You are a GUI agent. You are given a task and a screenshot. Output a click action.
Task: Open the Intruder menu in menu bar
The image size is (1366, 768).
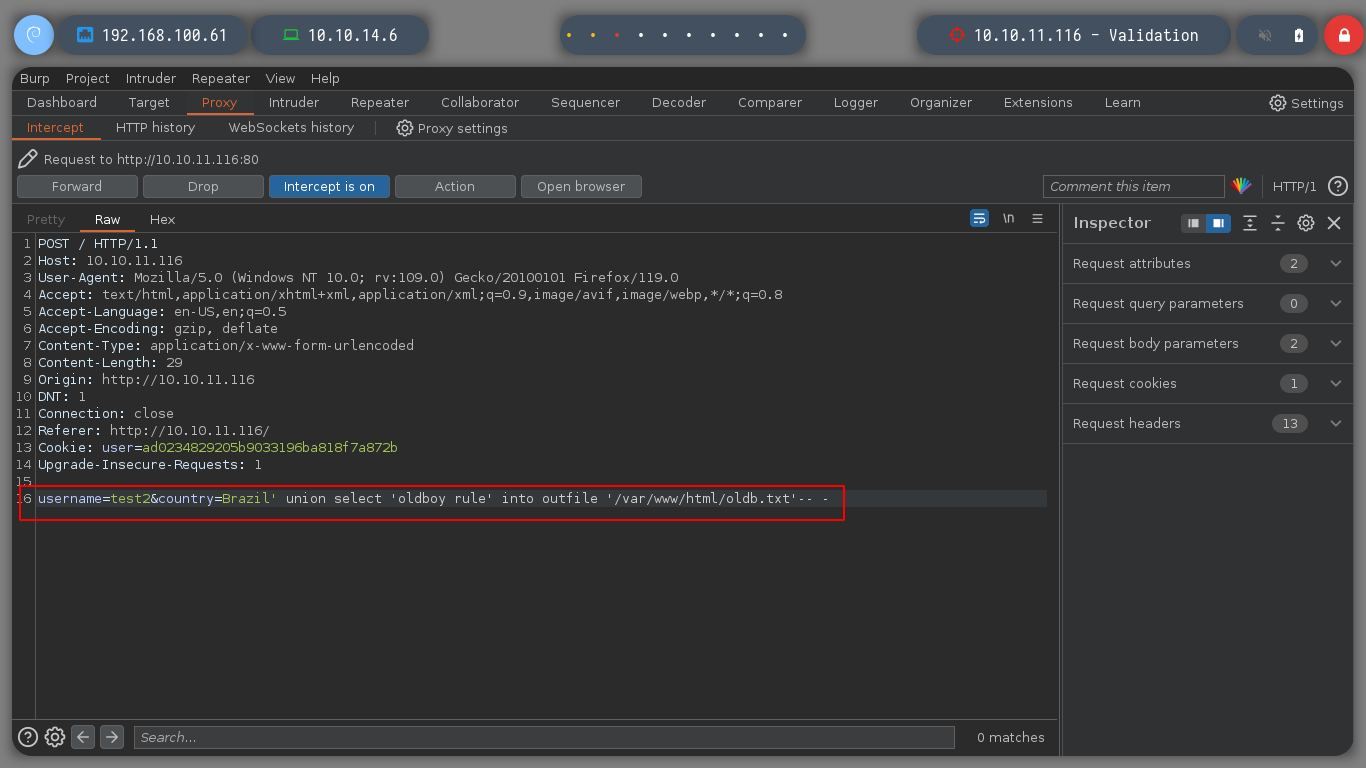click(x=151, y=78)
